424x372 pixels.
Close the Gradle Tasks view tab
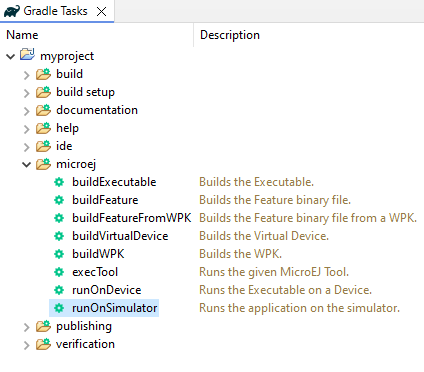tap(101, 12)
